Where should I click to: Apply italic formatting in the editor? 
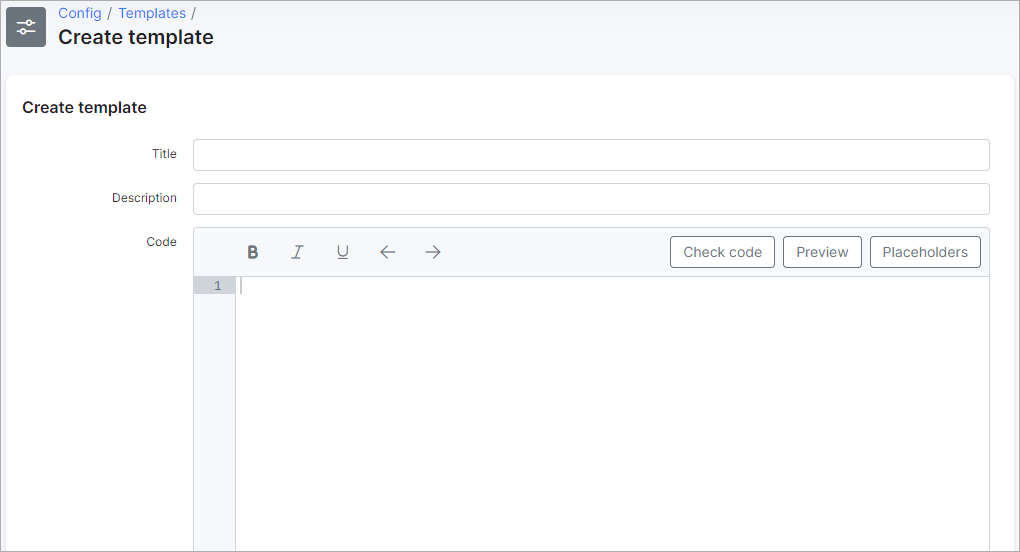(x=297, y=252)
